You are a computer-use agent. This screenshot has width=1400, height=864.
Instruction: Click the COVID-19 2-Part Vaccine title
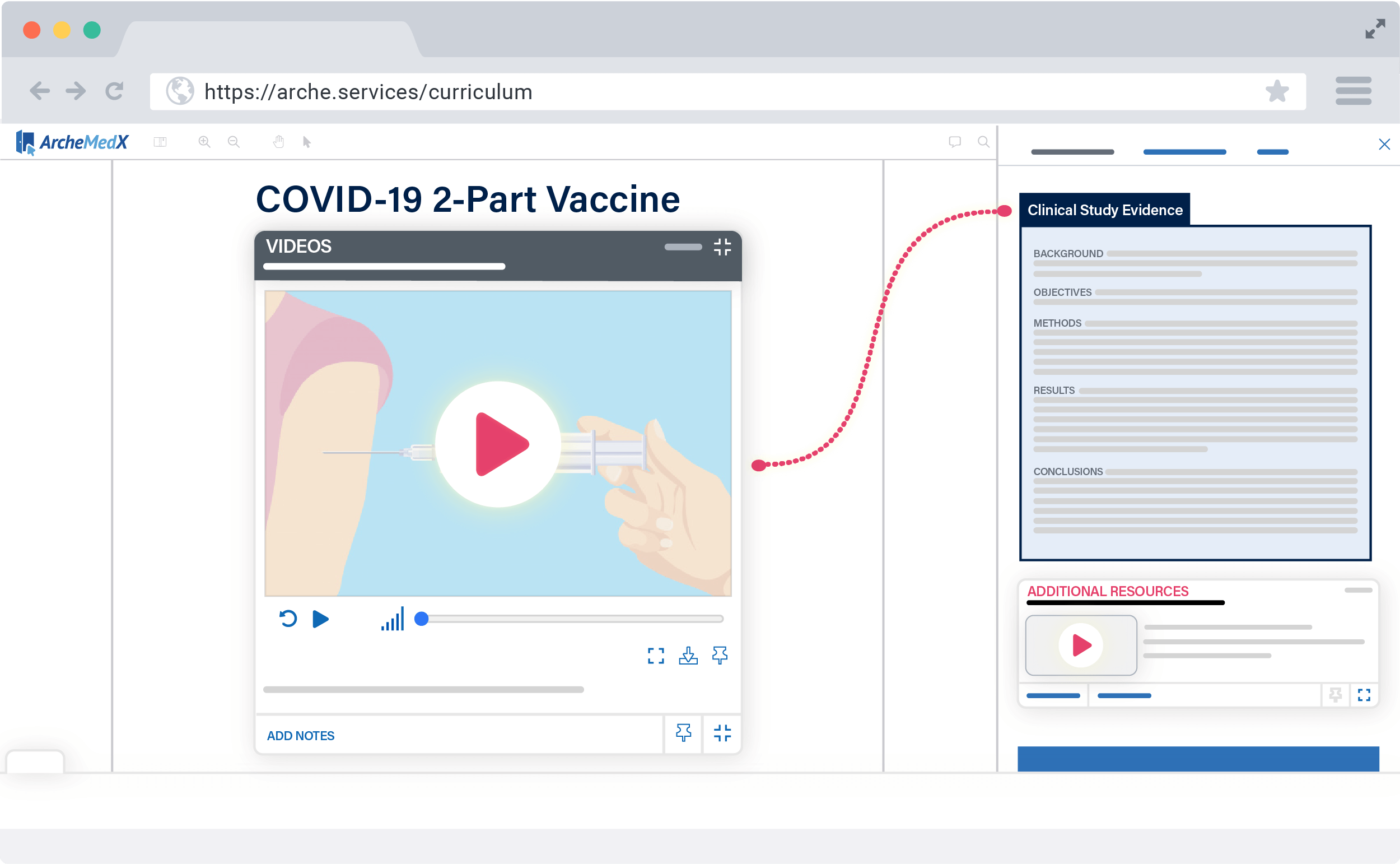(468, 199)
